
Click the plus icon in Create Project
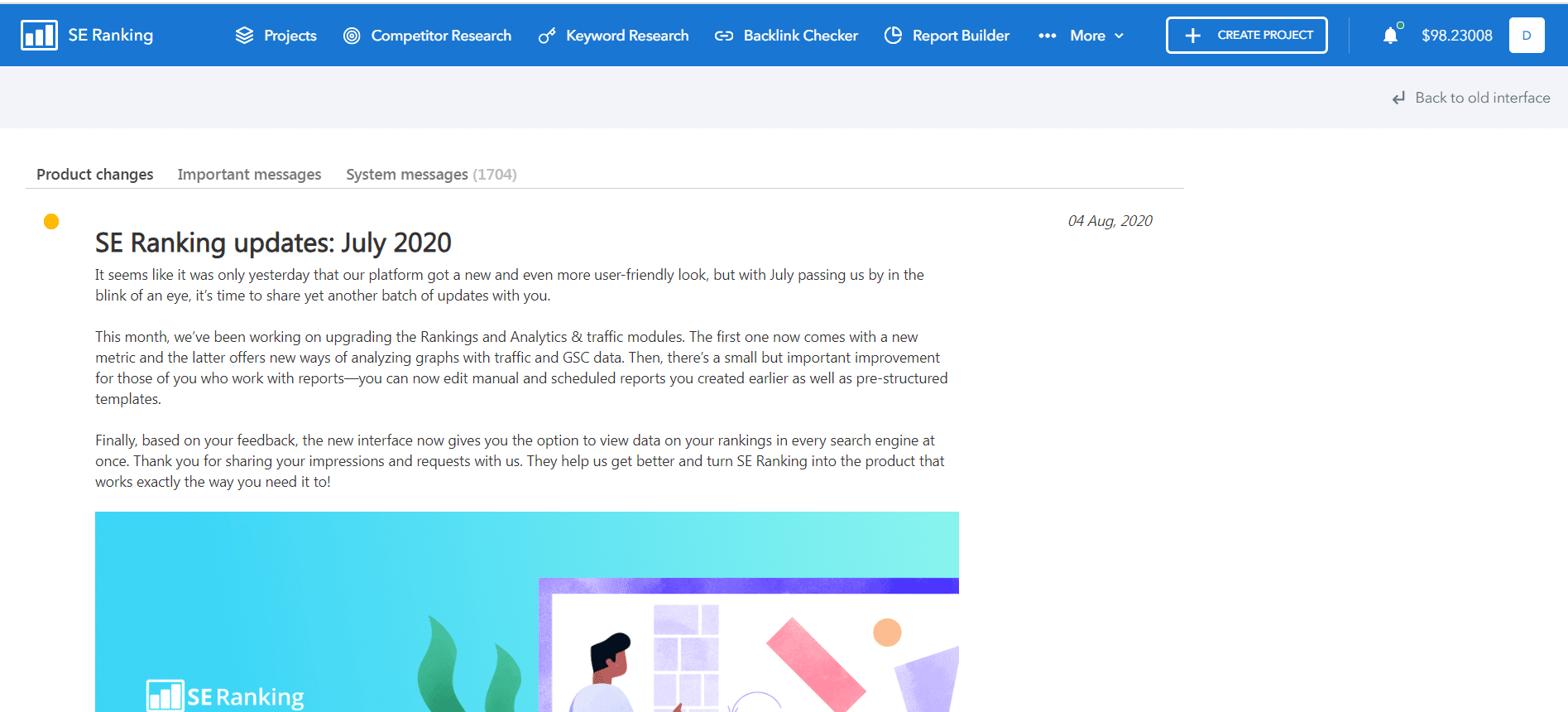point(1192,36)
